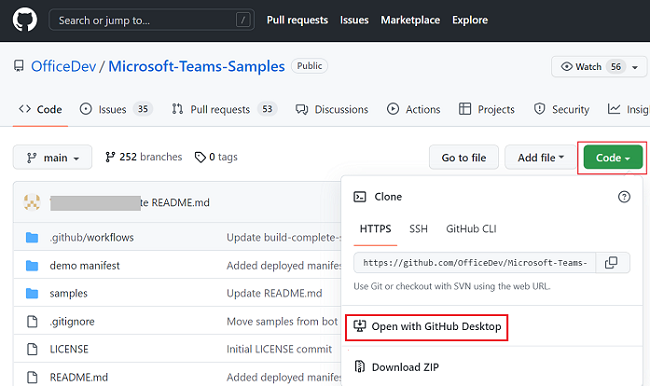Click the LICENSE file icon
This screenshot has width=650, height=386.
pyautogui.click(x=32, y=349)
